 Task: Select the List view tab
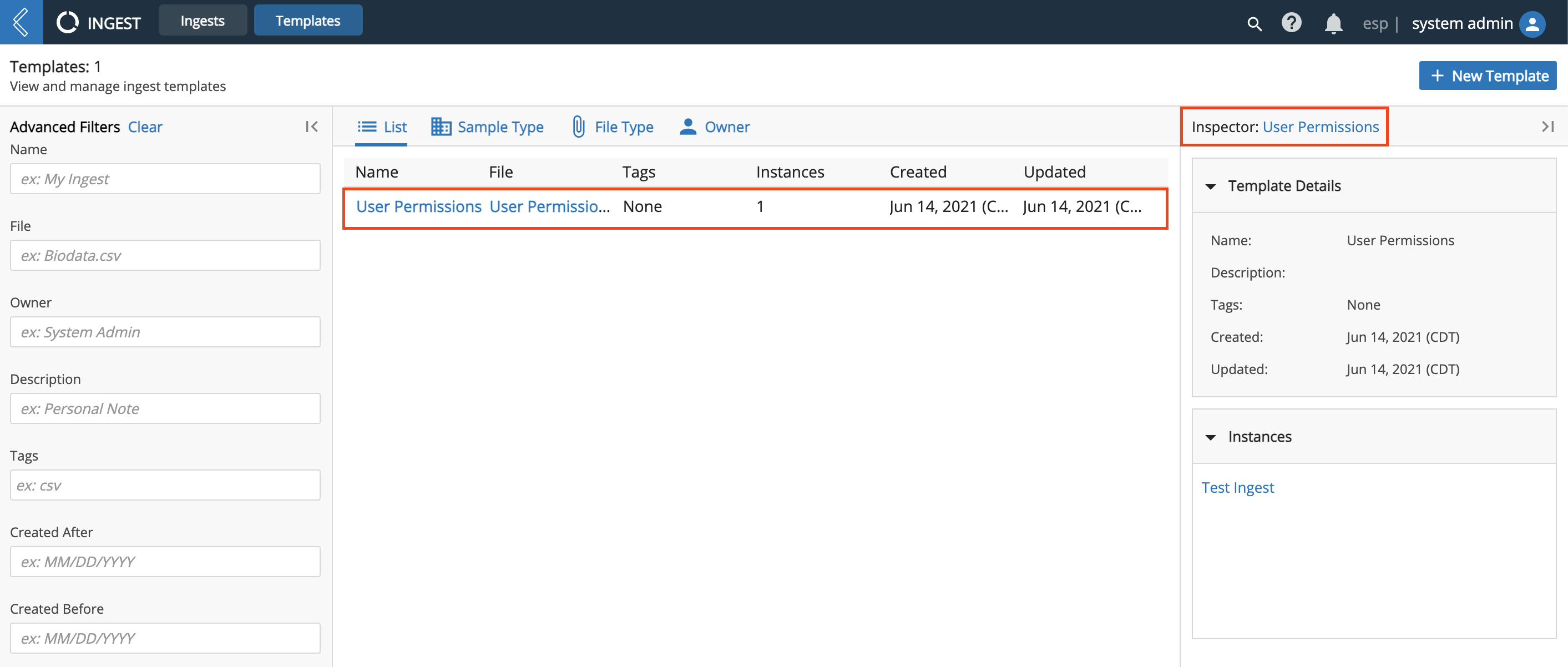point(381,127)
